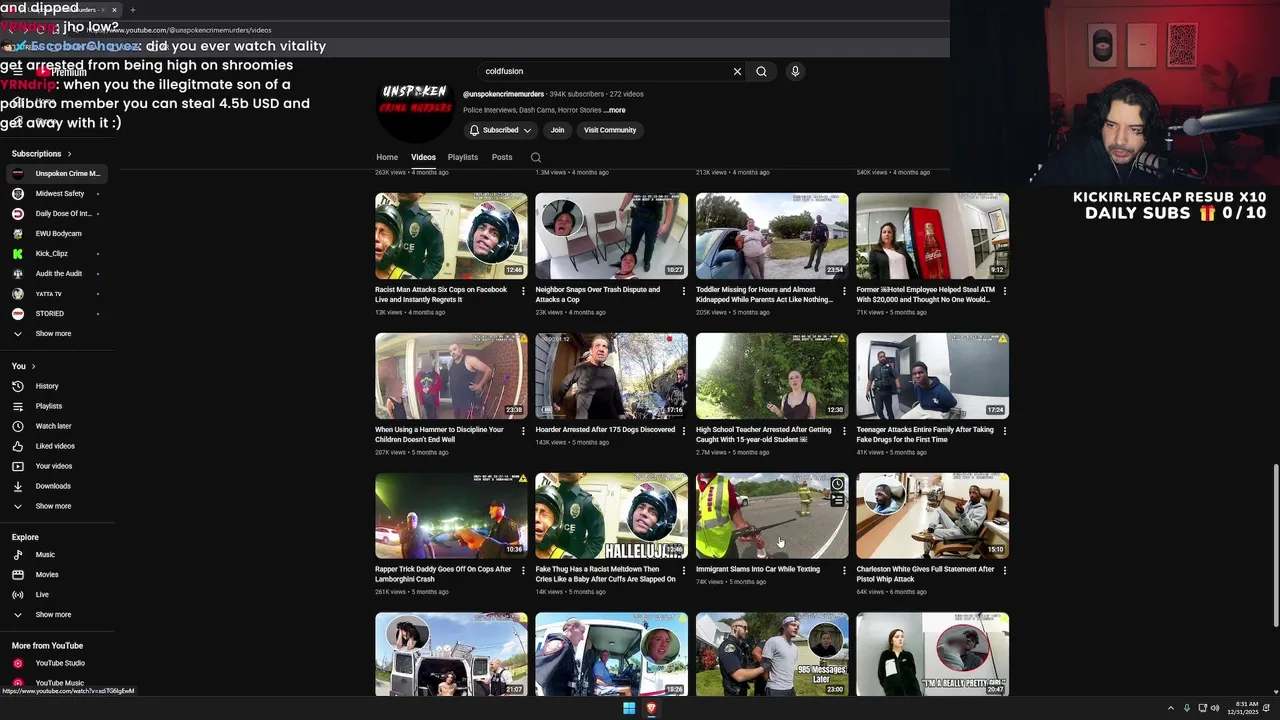Open options for Charleston White video
The image size is (1280, 720).
1005,571
